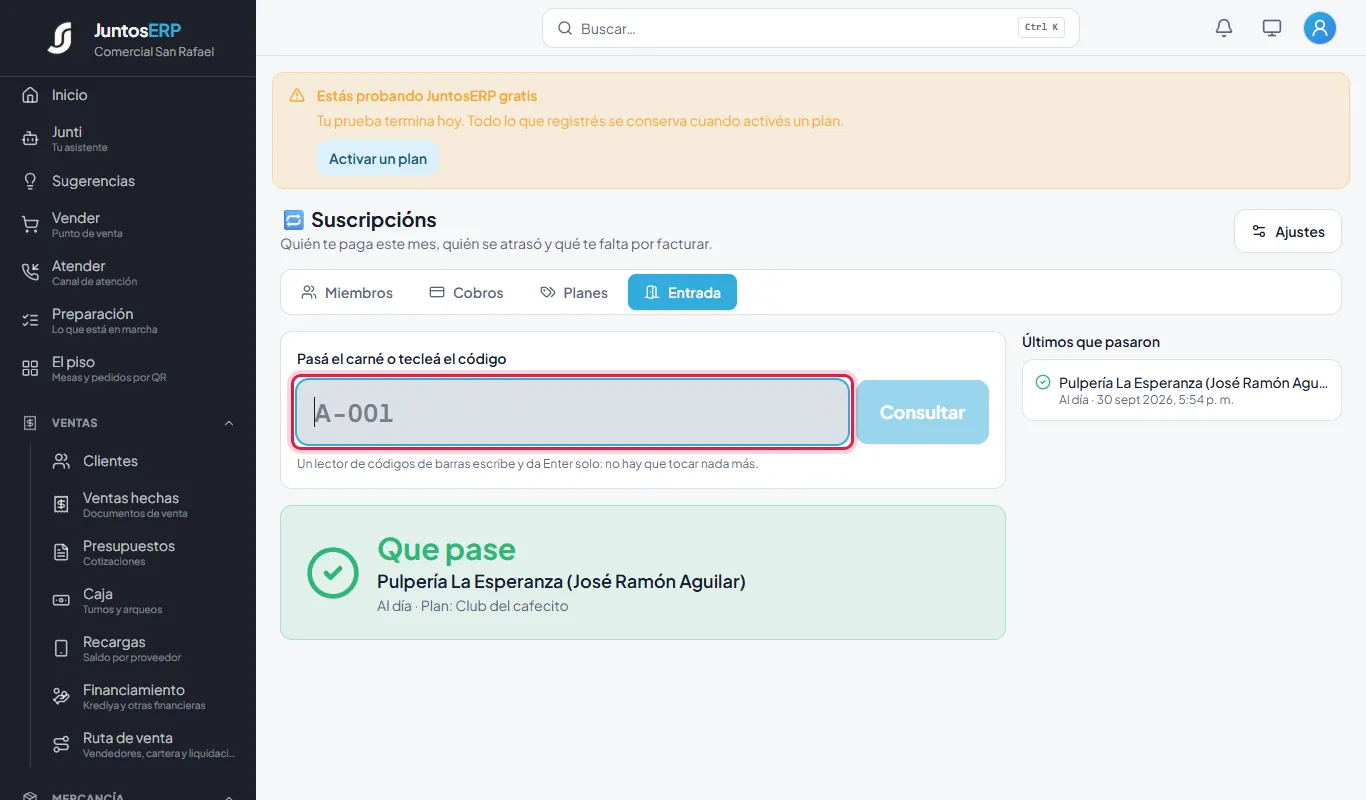The image size is (1366, 800).
Task: Open Ventas hechas documents
Action: [144, 504]
